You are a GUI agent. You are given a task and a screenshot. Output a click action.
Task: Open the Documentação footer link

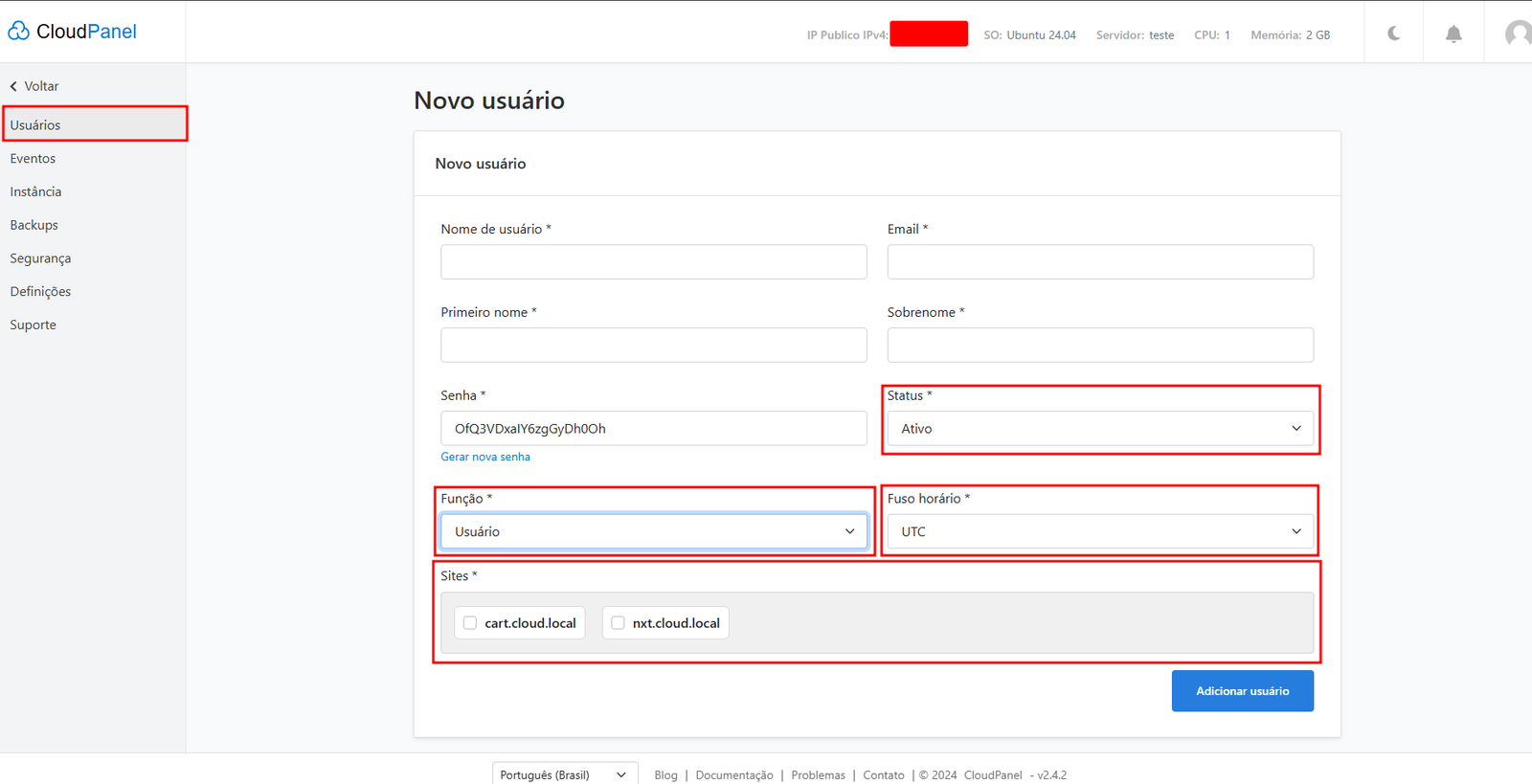(733, 775)
